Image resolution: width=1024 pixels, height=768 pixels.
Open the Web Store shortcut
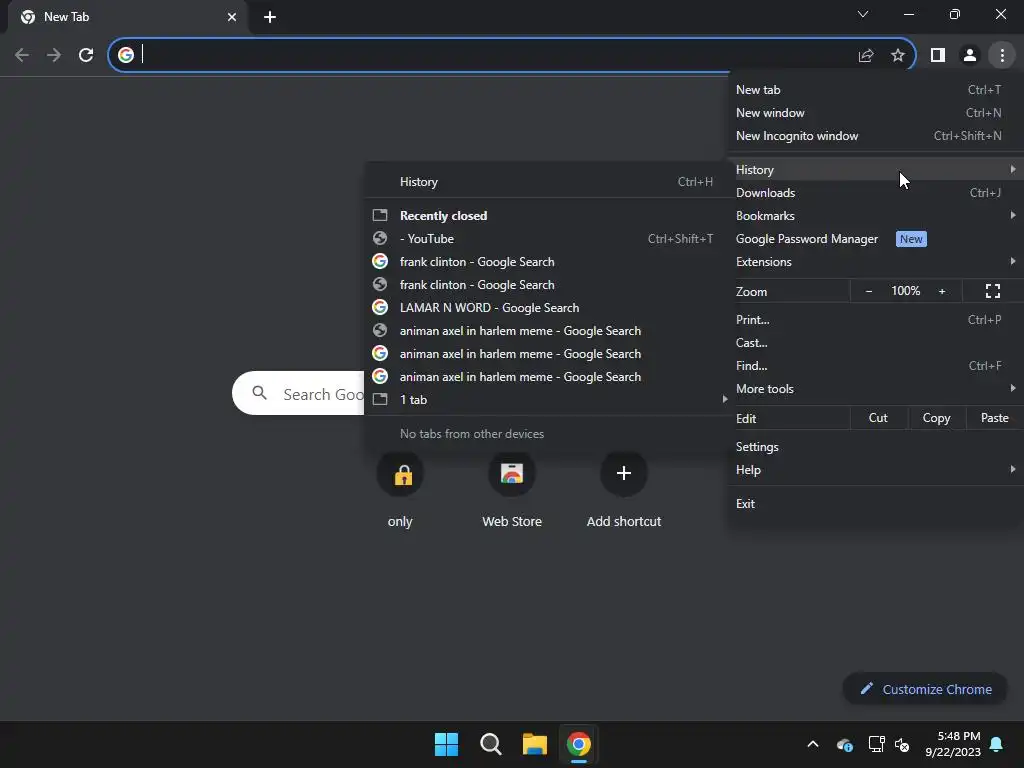[x=512, y=473]
